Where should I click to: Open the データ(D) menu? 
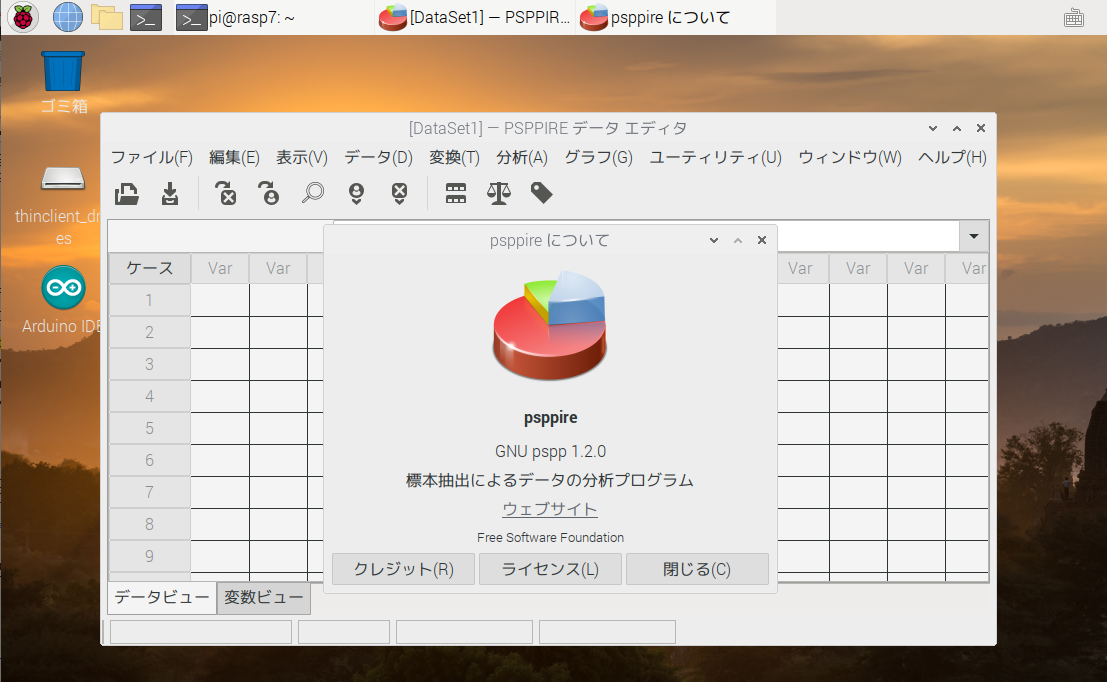coord(378,157)
